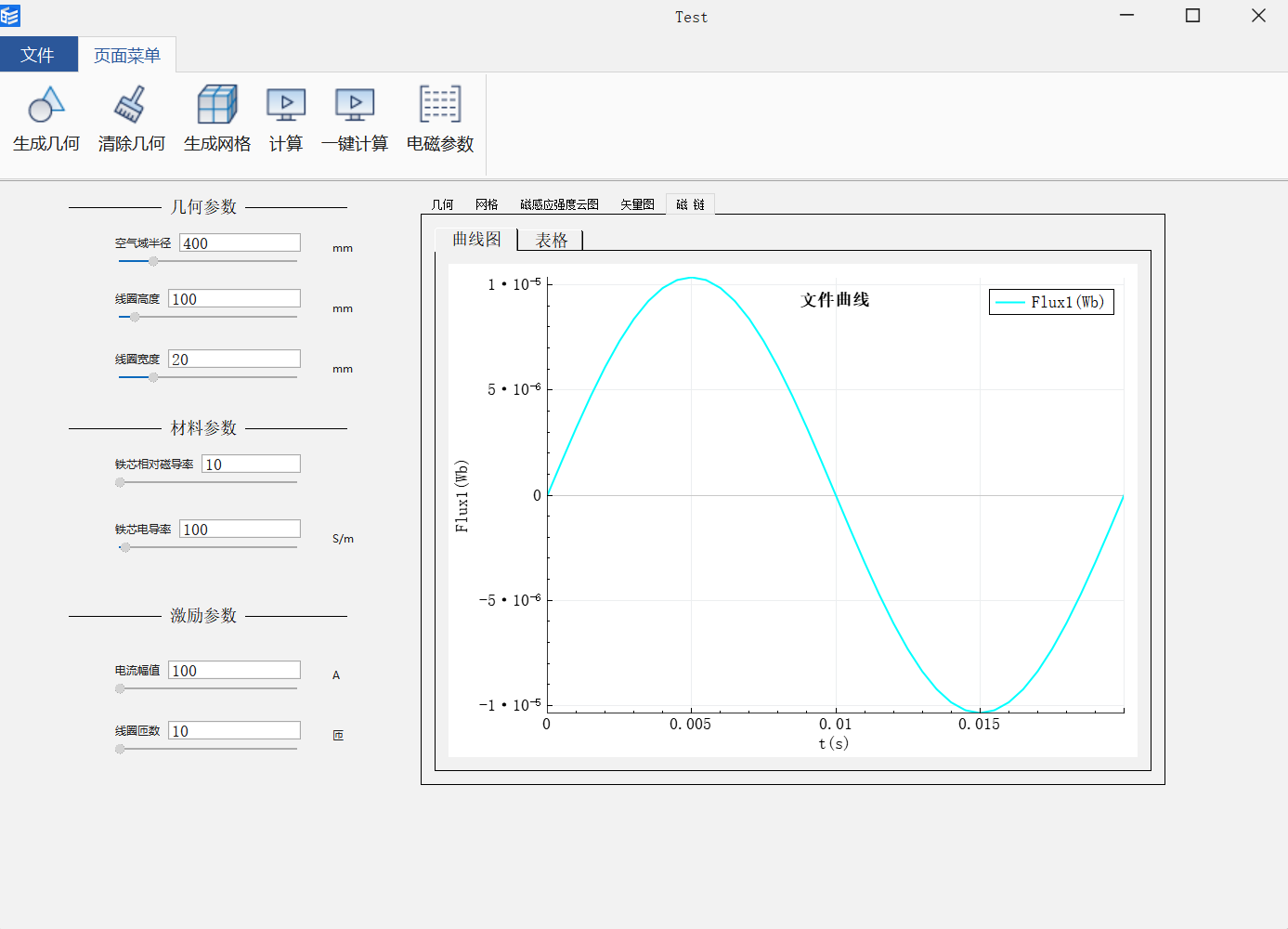The width and height of the screenshot is (1288, 929).
Task: Click the app logo icon in title bar
Action: [10, 16]
